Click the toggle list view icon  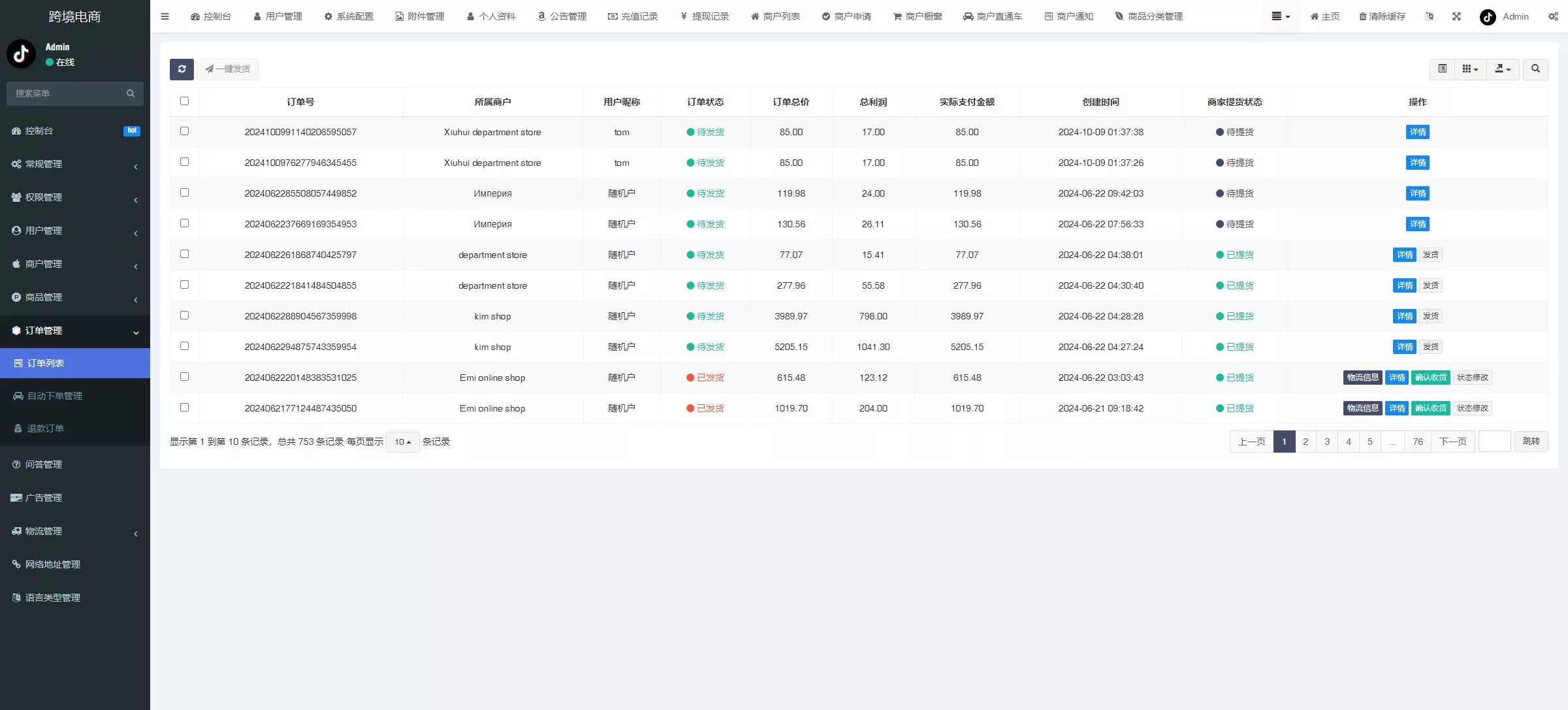[1442, 69]
